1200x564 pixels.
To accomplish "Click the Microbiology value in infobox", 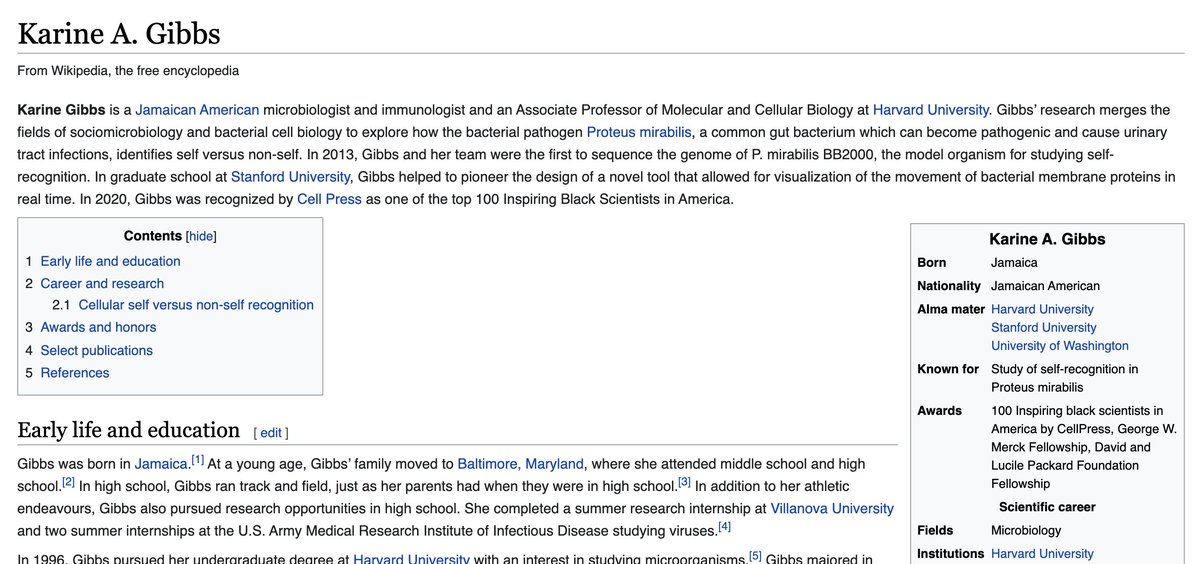I will [x=1026, y=530].
